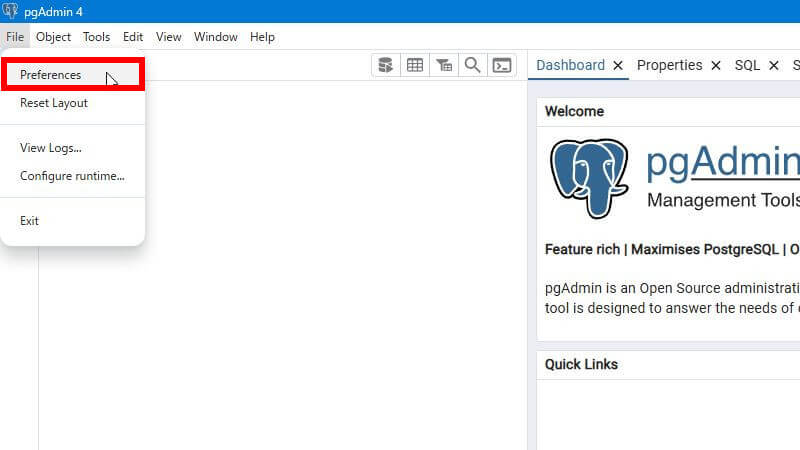Open the Object menu

53,37
